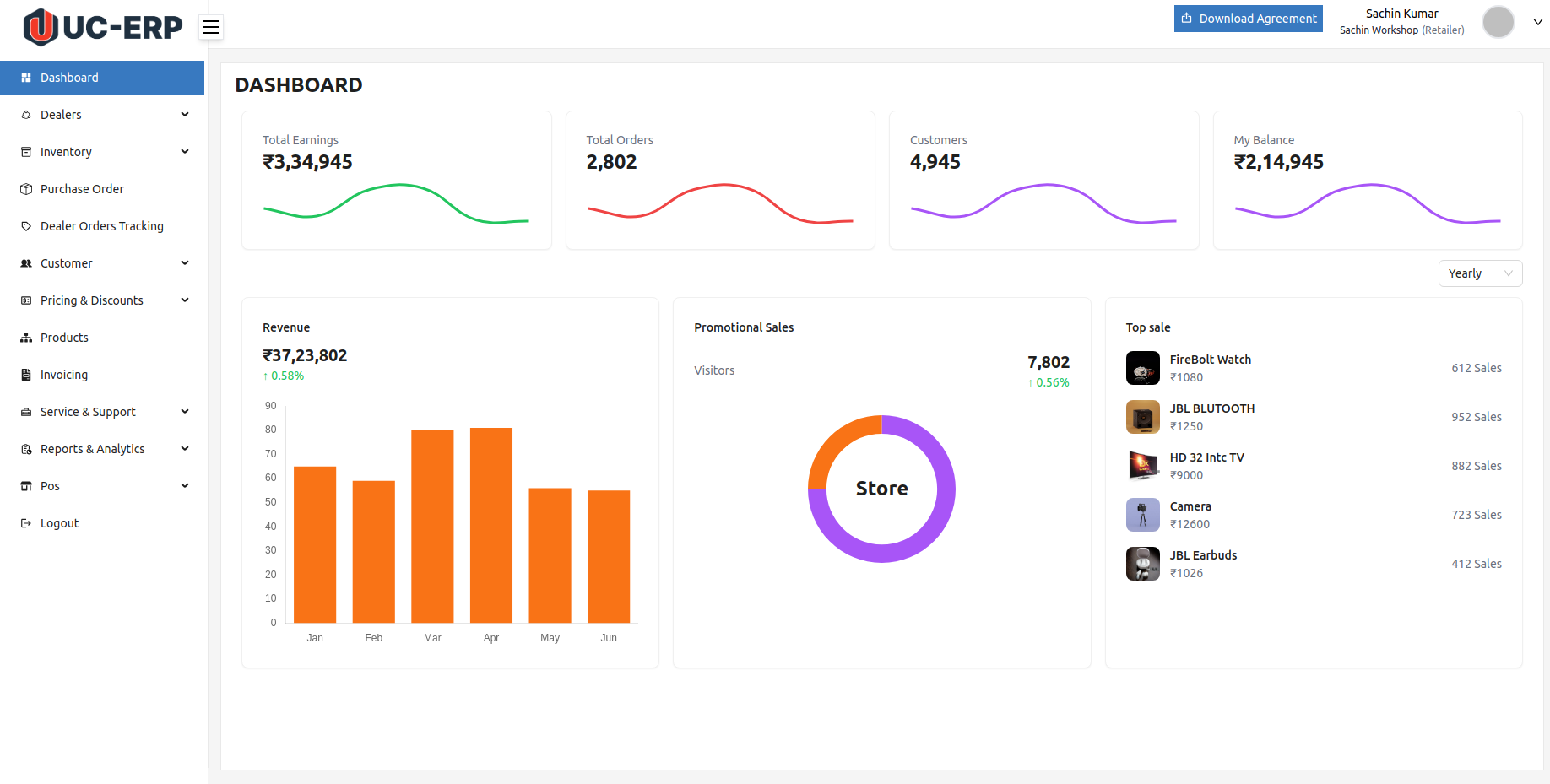Expand the Customer submenu chevron
Screen dimensions: 1550x784
185,263
